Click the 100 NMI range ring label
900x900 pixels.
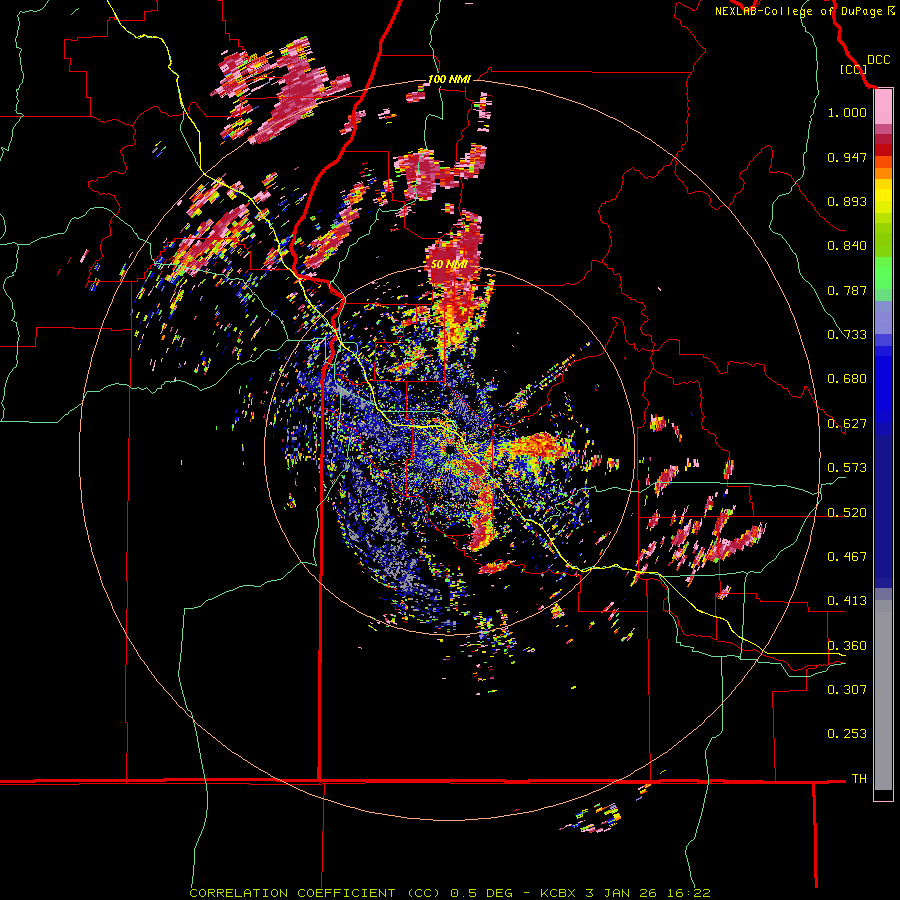tap(449, 79)
